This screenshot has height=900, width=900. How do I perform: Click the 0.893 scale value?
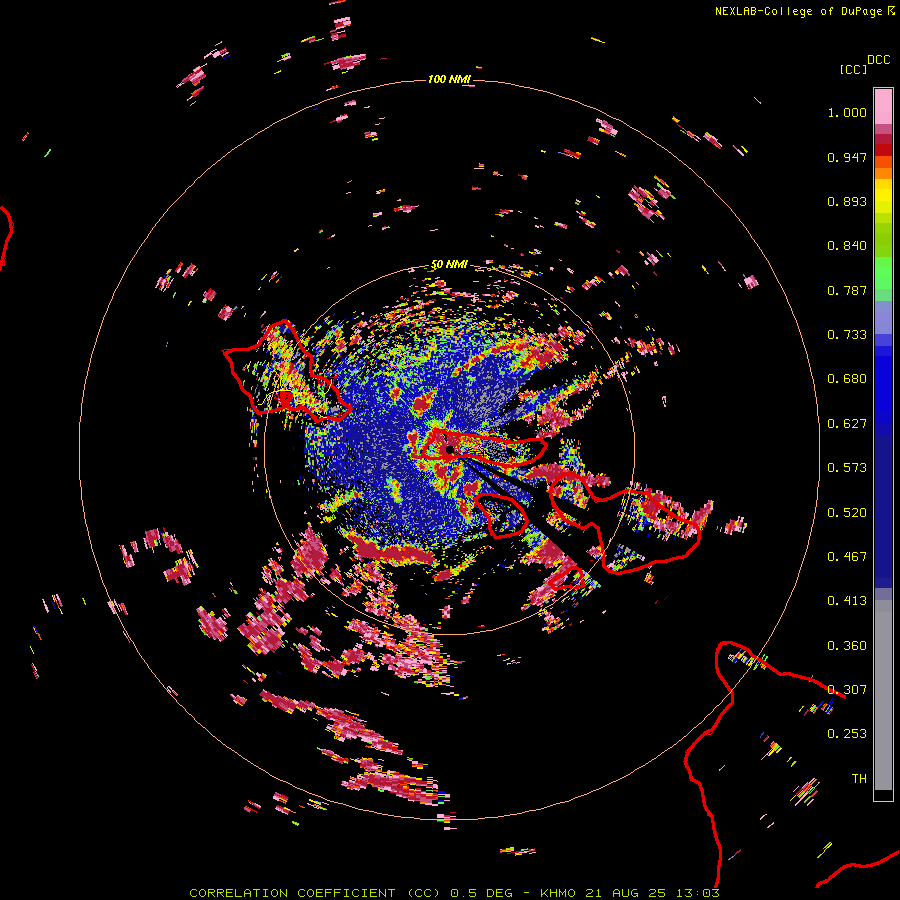[x=847, y=201]
